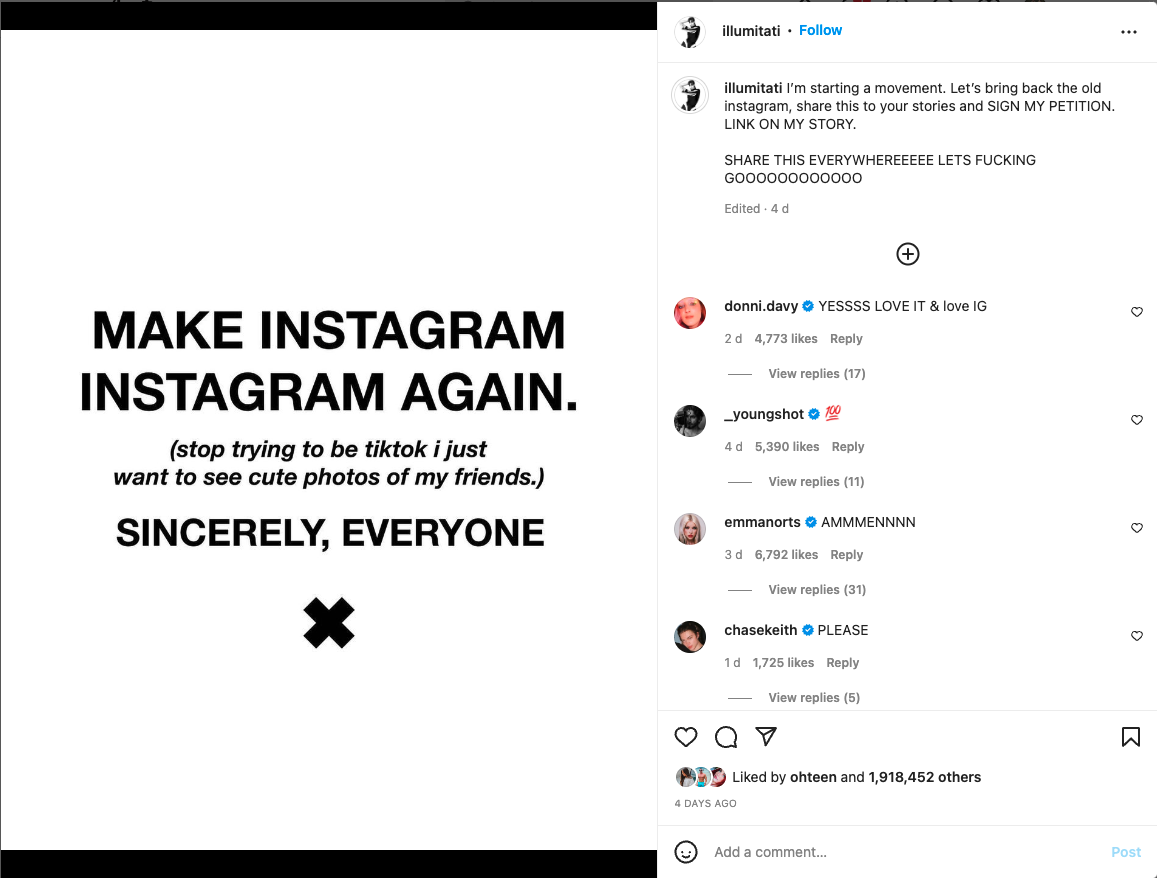The height and width of the screenshot is (878, 1157).
Task: Open the three-dot more options menu
Action: [1129, 32]
